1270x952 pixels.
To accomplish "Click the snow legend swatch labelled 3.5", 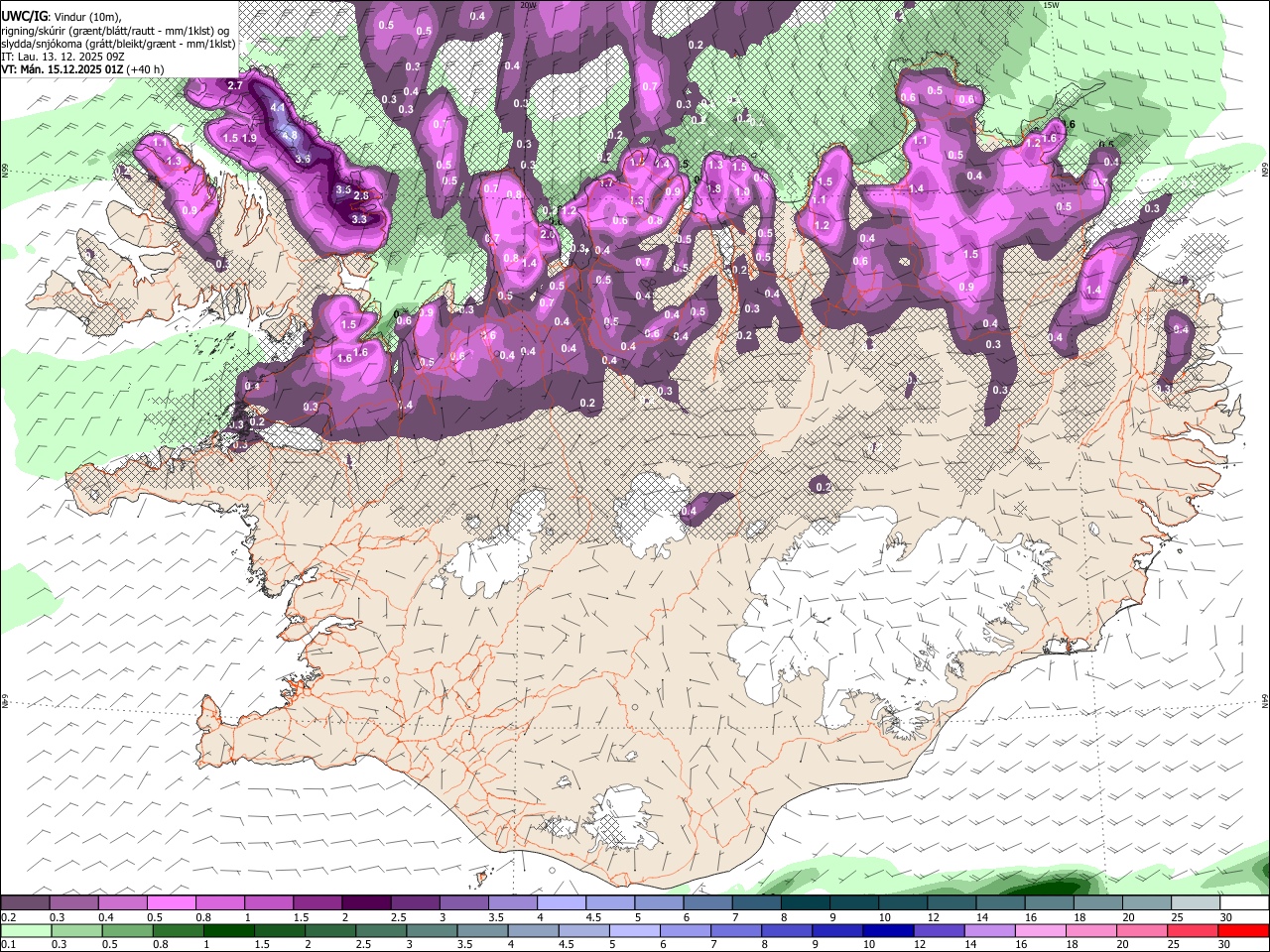I will (513, 903).
